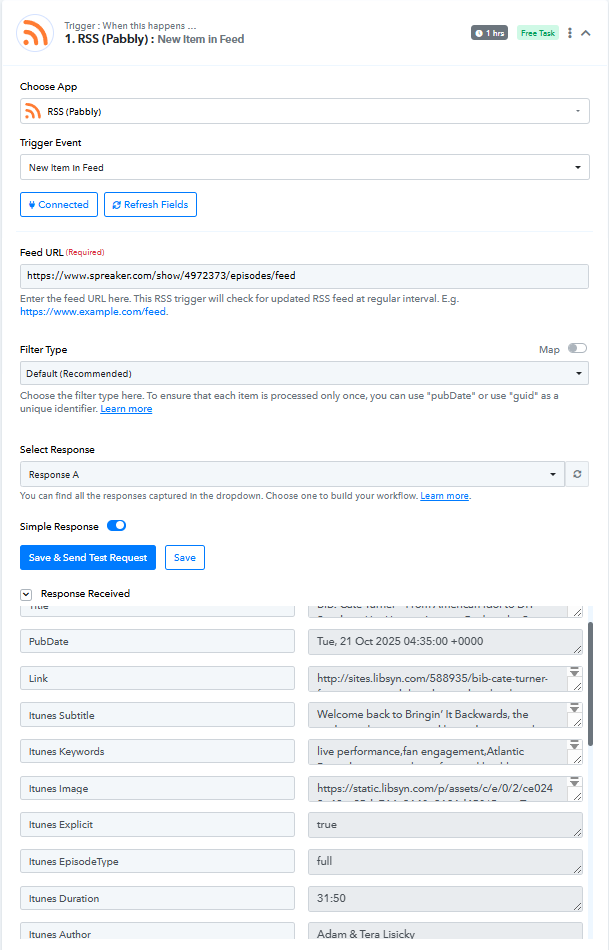Click into the Feed URL input field
Screen dimensions: 609x950
coord(304,275)
